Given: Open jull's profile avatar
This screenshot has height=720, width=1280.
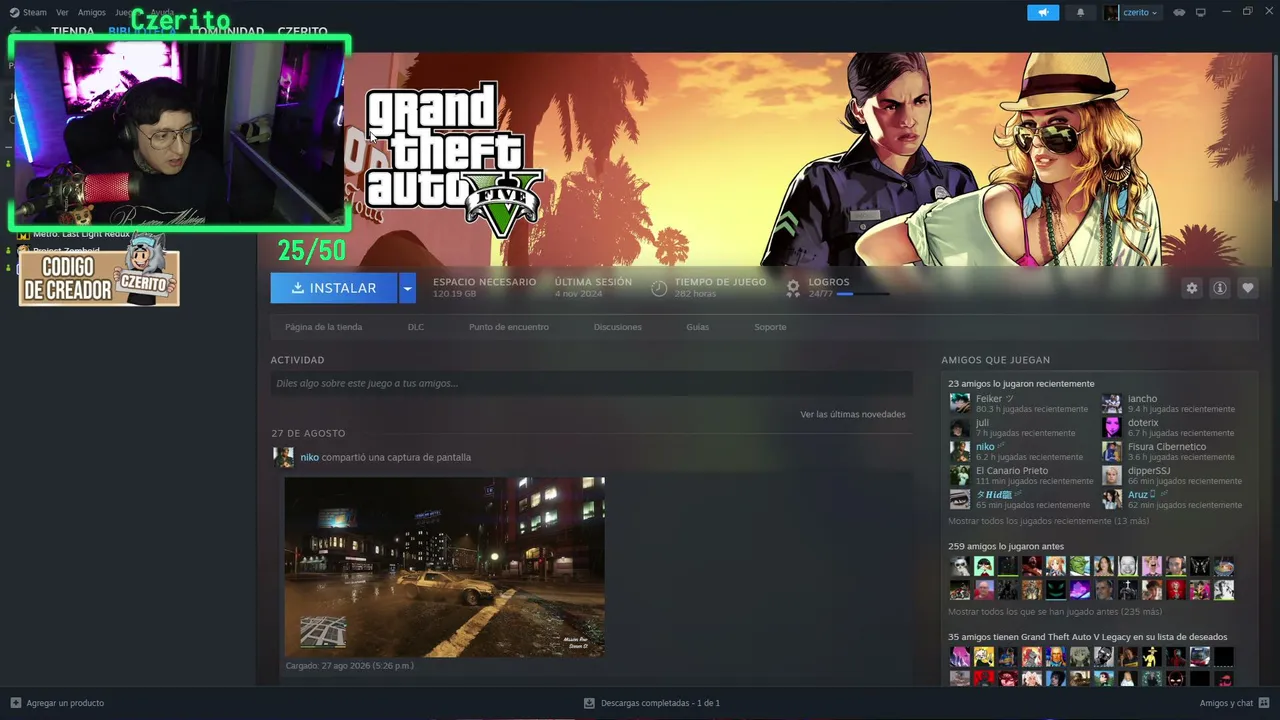Looking at the screenshot, I should 960,427.
